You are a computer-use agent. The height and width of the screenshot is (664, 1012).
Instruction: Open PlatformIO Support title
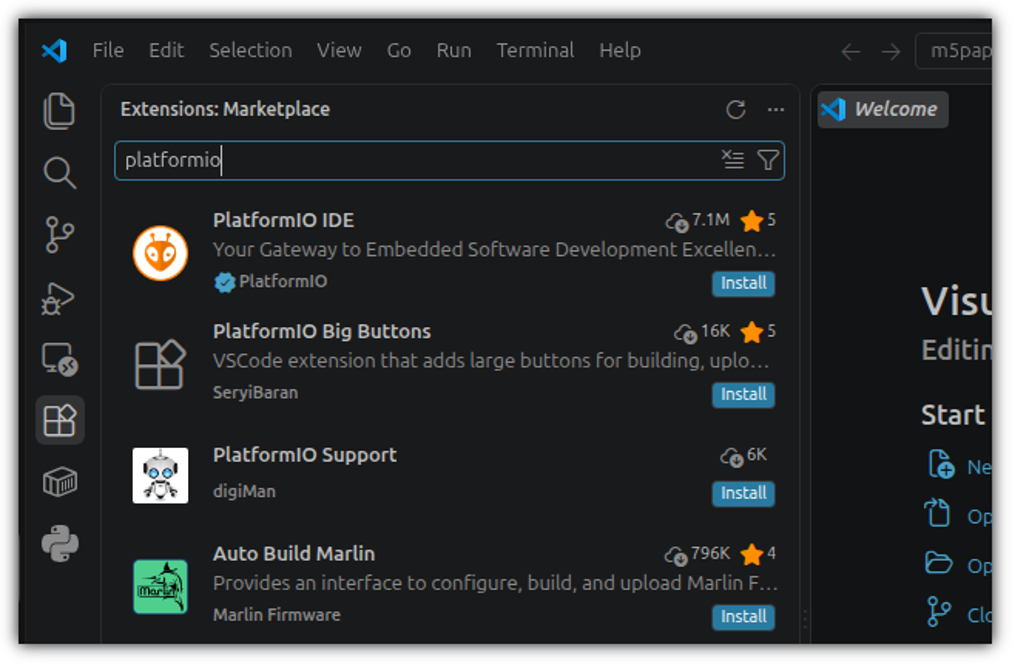click(x=305, y=455)
